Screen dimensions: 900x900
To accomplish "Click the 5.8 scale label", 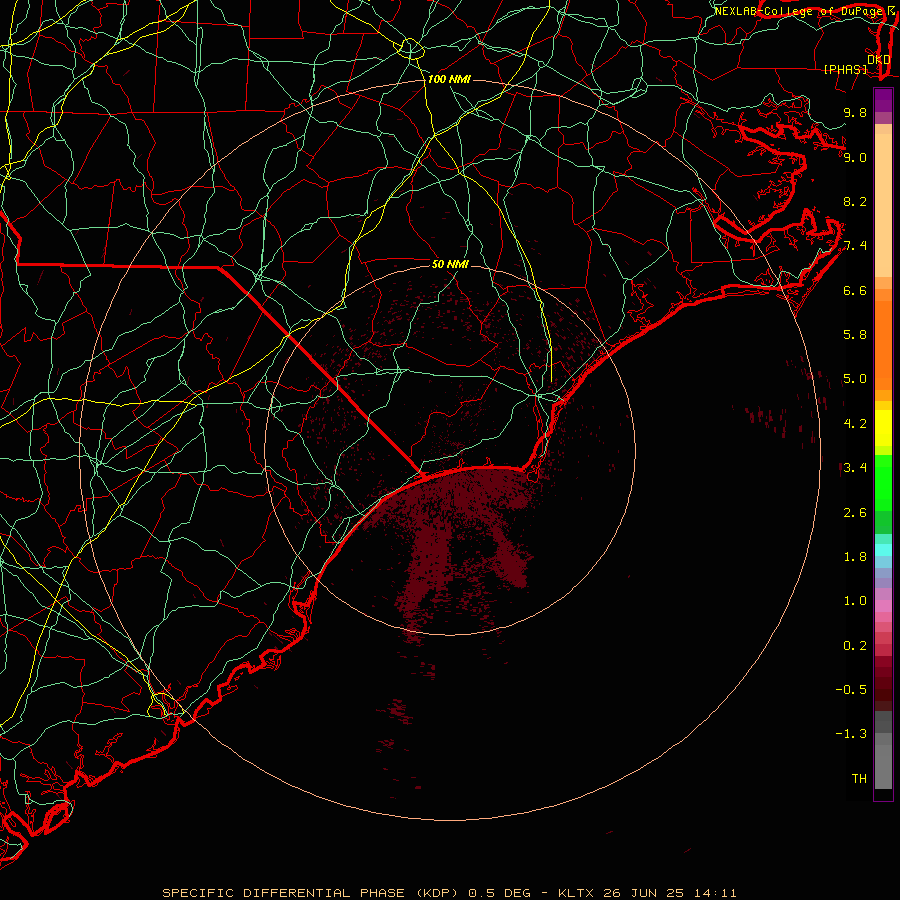I will coord(855,335).
